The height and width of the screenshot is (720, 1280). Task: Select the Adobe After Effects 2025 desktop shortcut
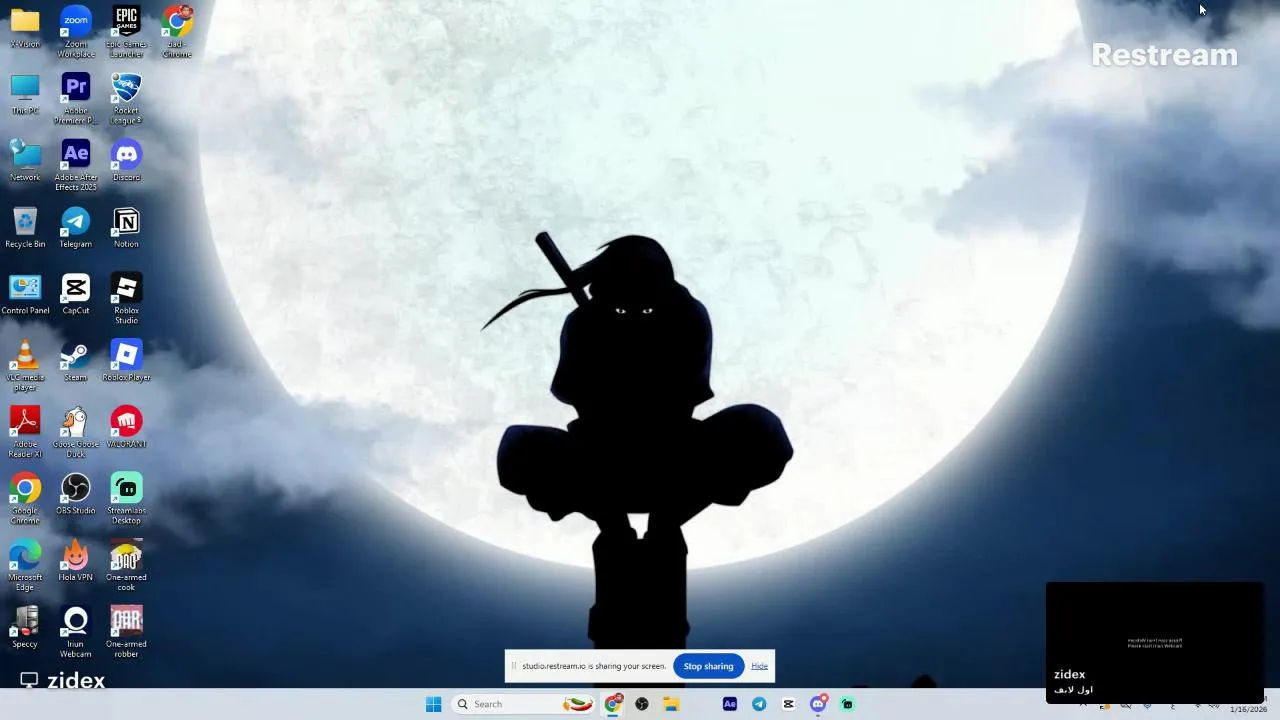[76, 165]
